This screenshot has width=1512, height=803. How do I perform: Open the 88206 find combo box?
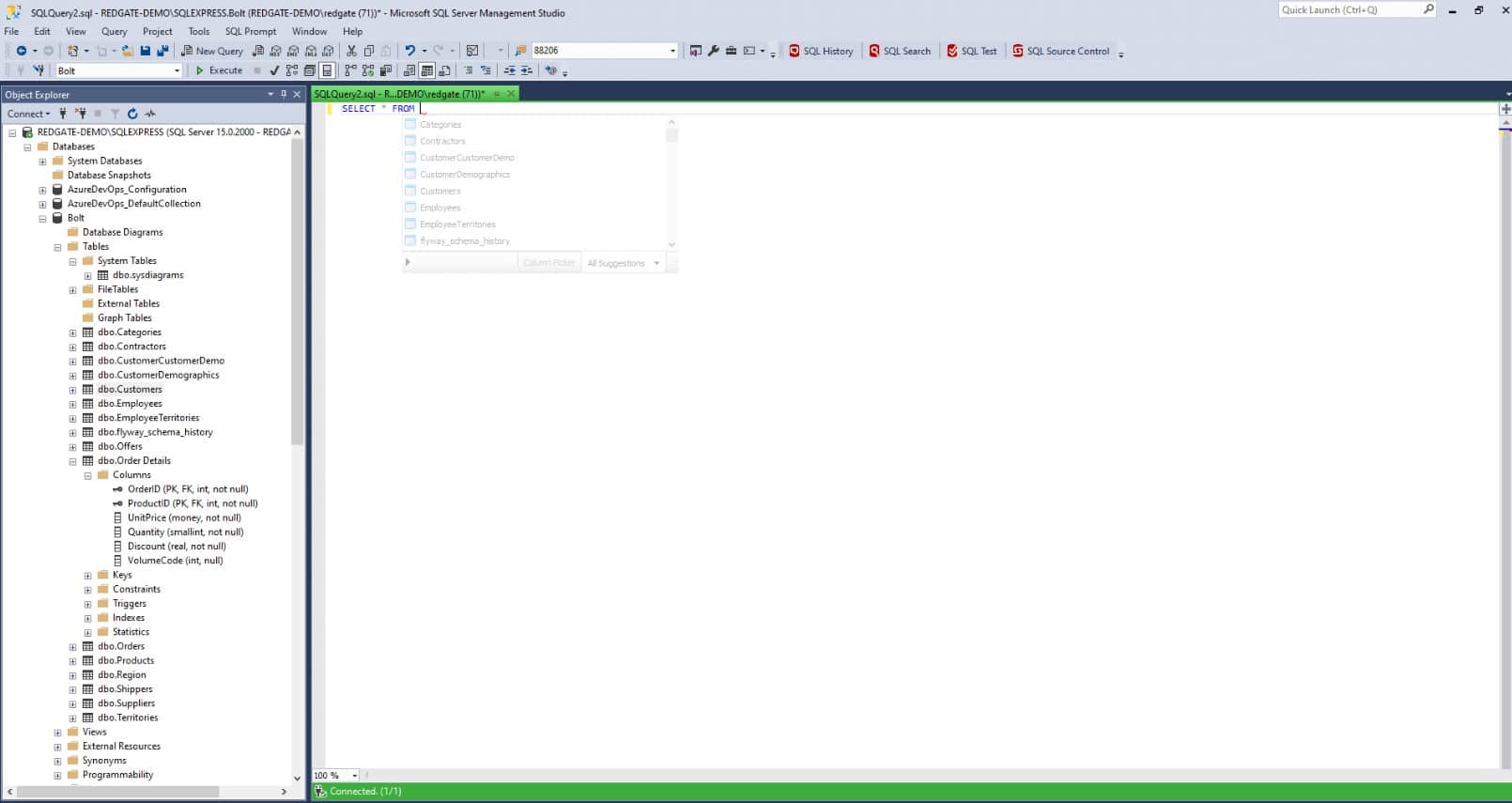tap(672, 51)
